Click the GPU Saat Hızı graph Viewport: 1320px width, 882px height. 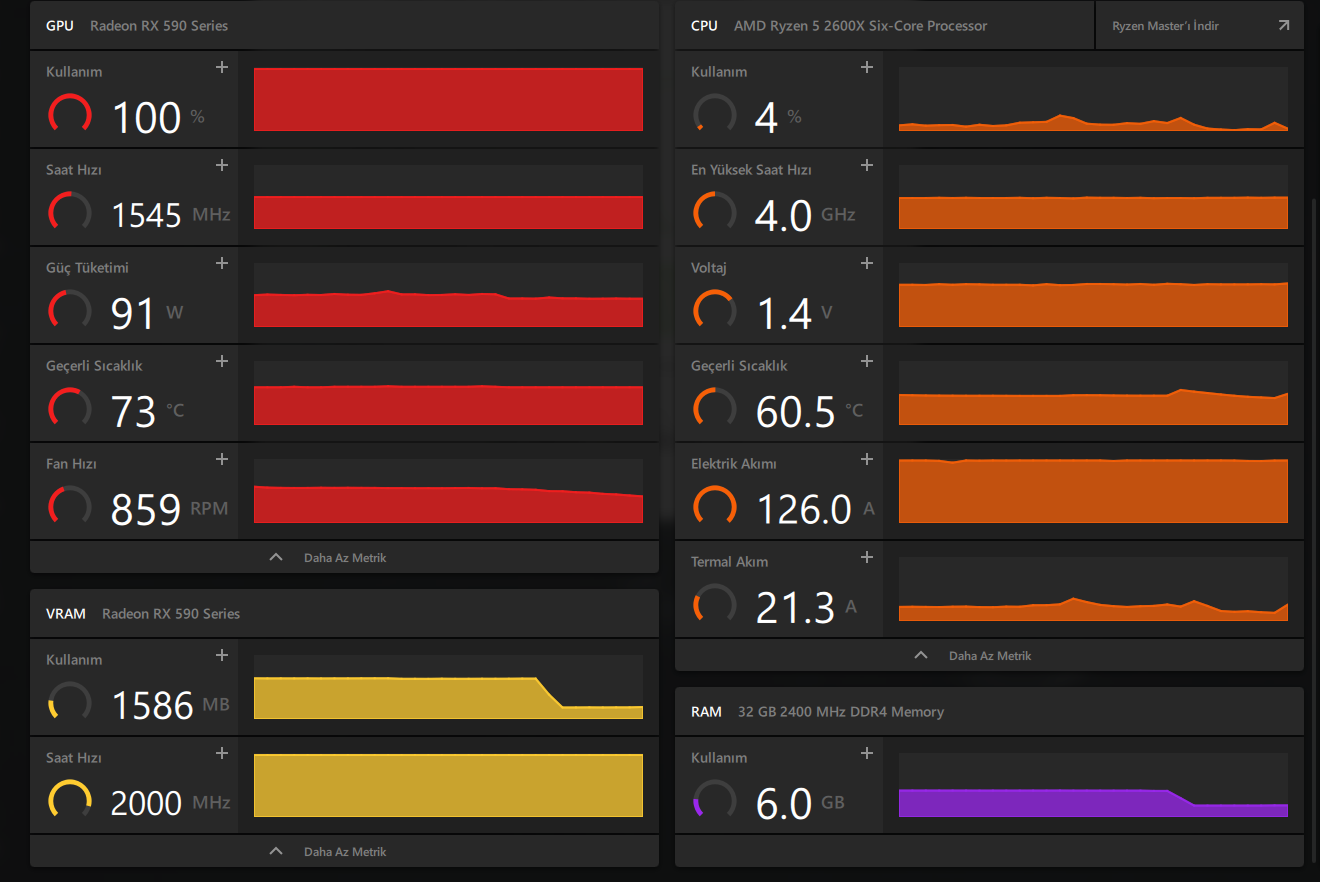coord(448,197)
